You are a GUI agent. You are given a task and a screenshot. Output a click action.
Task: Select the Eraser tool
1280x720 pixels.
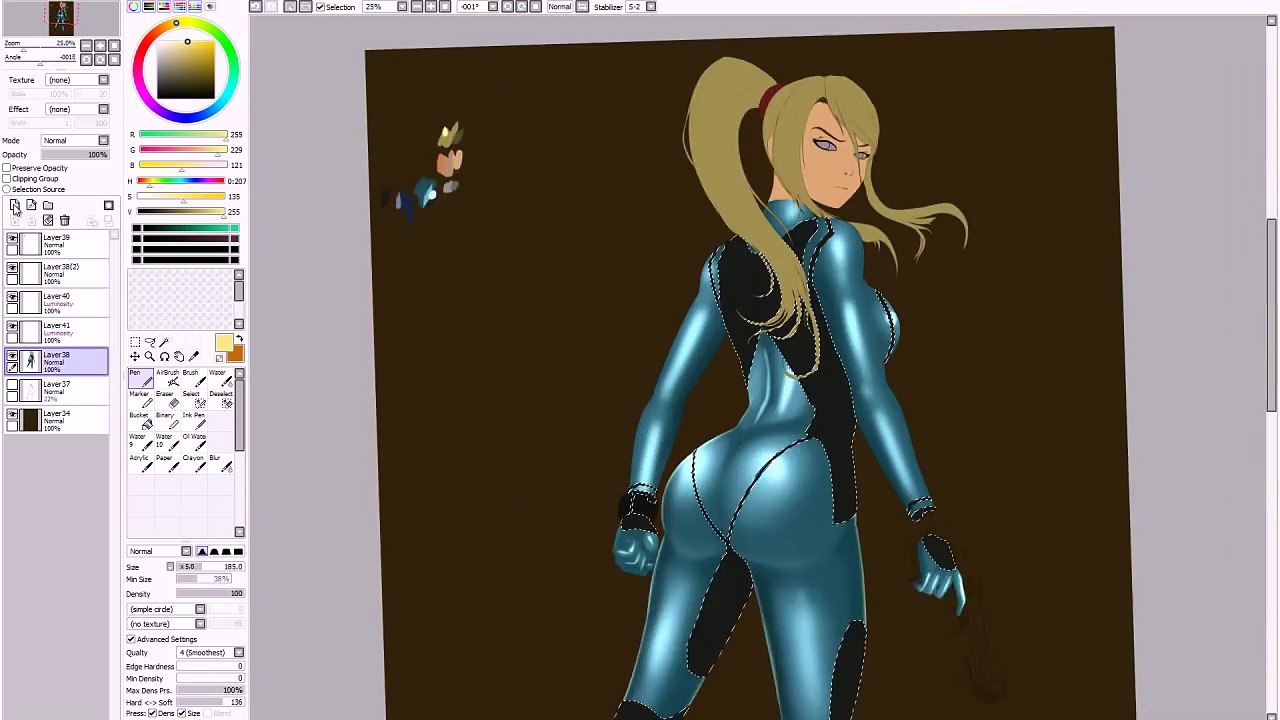pos(167,399)
